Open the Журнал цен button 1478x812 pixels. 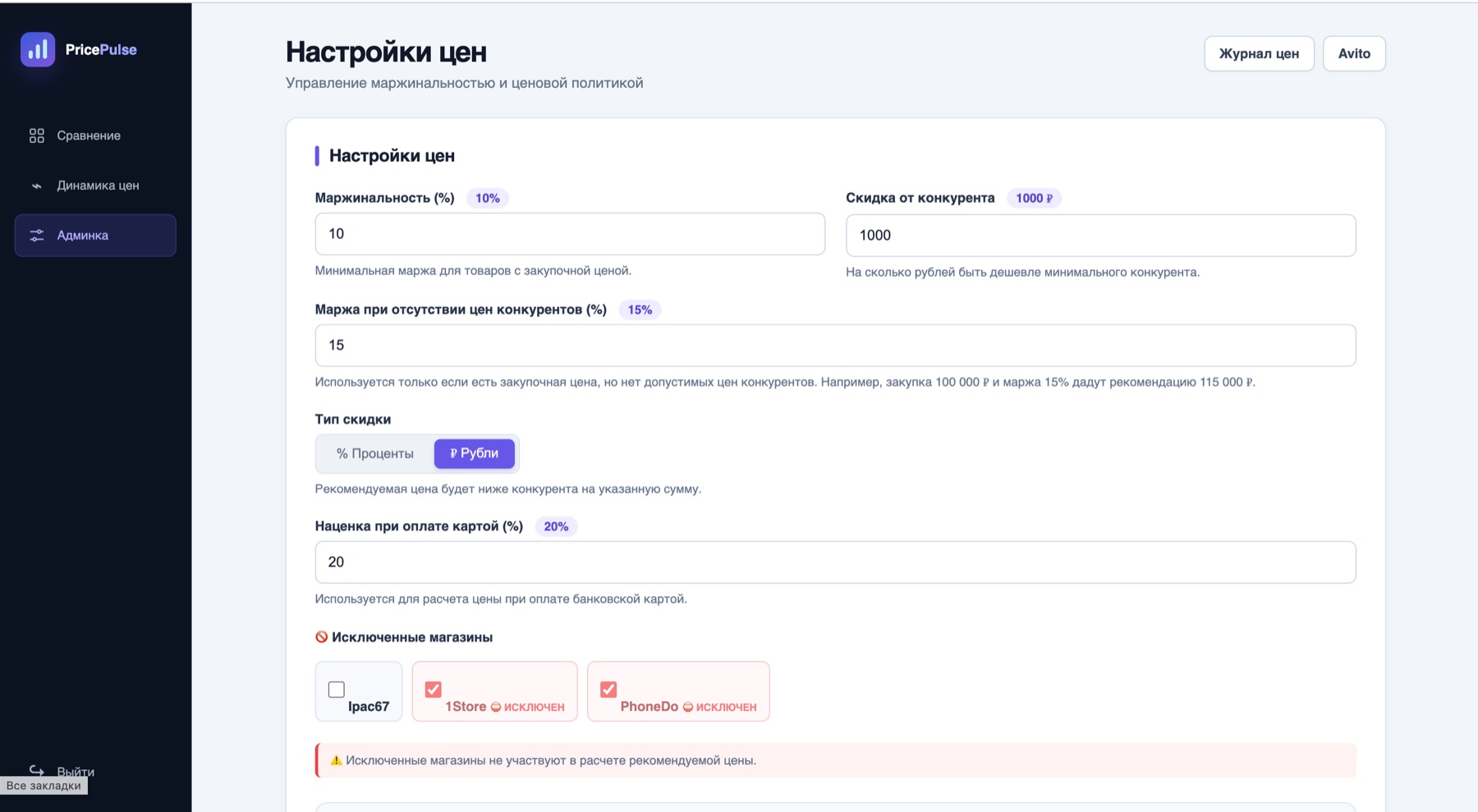point(1259,53)
